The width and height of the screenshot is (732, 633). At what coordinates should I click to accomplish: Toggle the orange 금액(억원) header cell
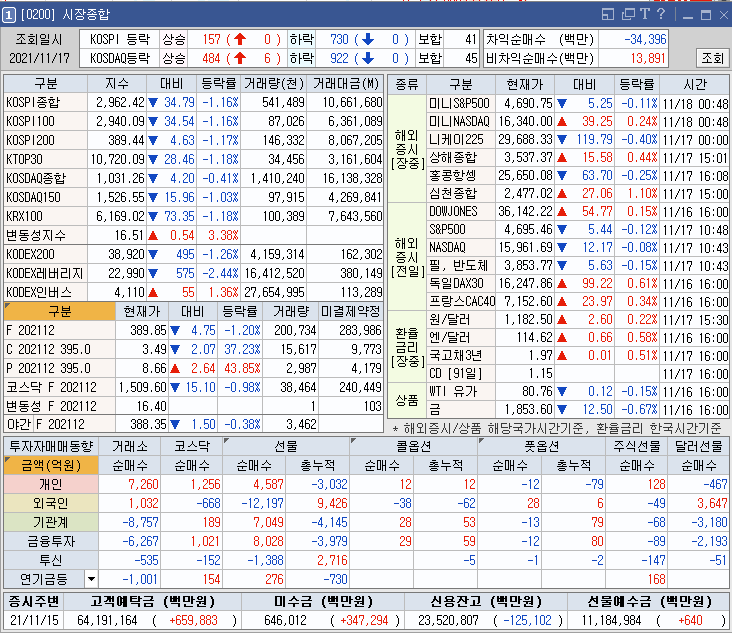51,465
